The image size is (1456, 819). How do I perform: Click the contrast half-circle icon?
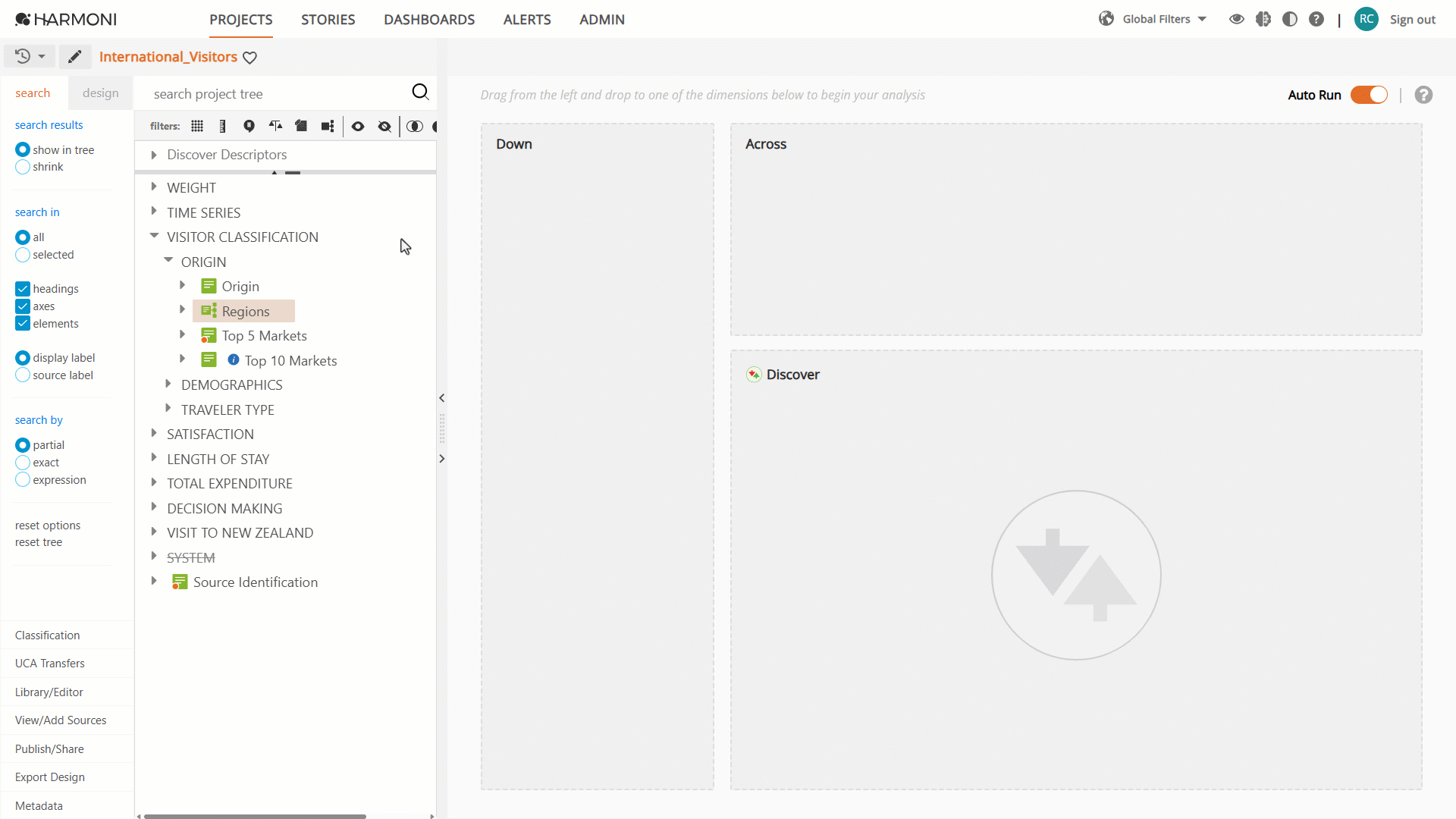[x=1290, y=19]
